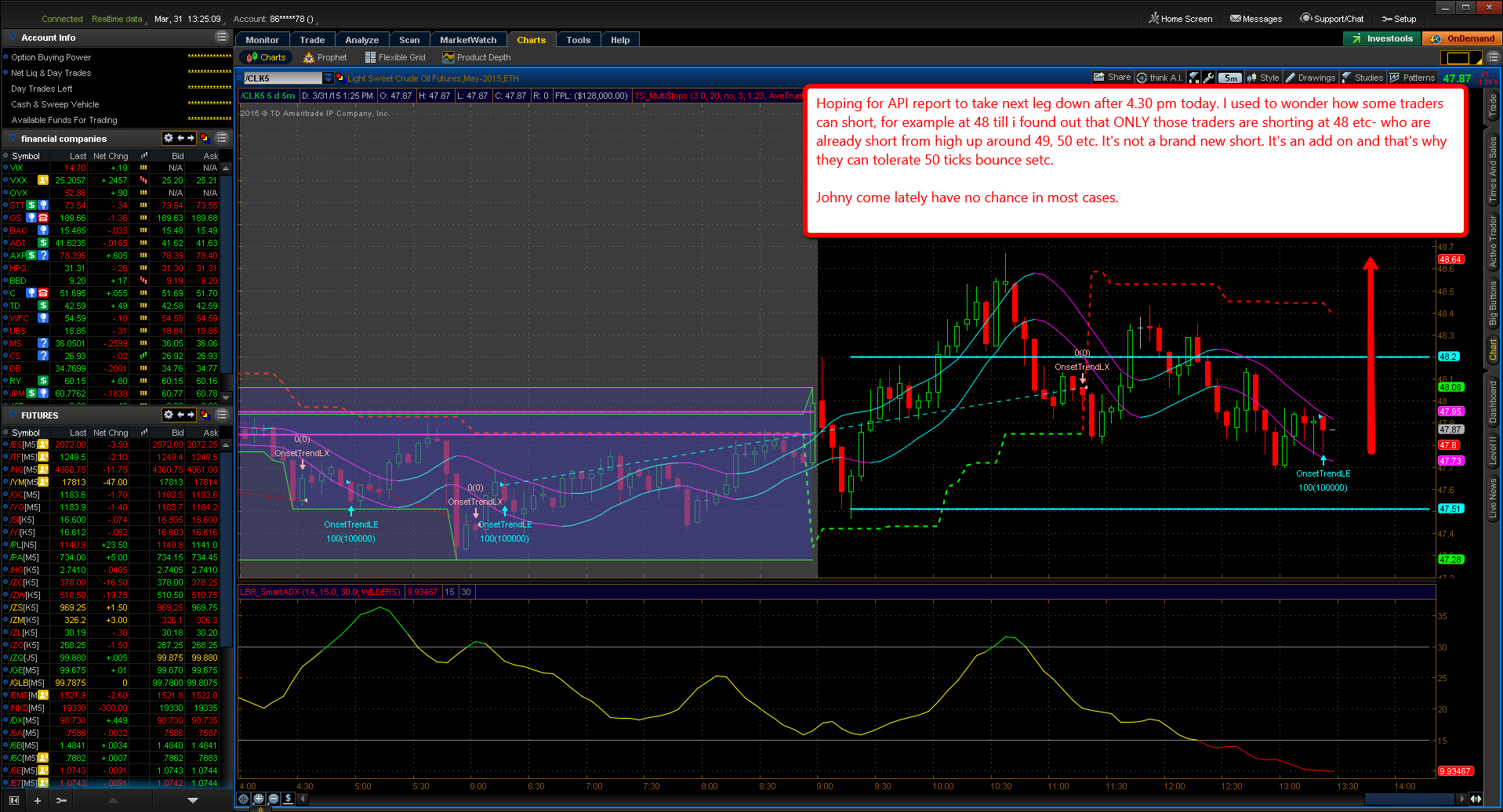The image size is (1503, 812).
Task: Collapse the left sidebar panel
Action: [x=13, y=800]
